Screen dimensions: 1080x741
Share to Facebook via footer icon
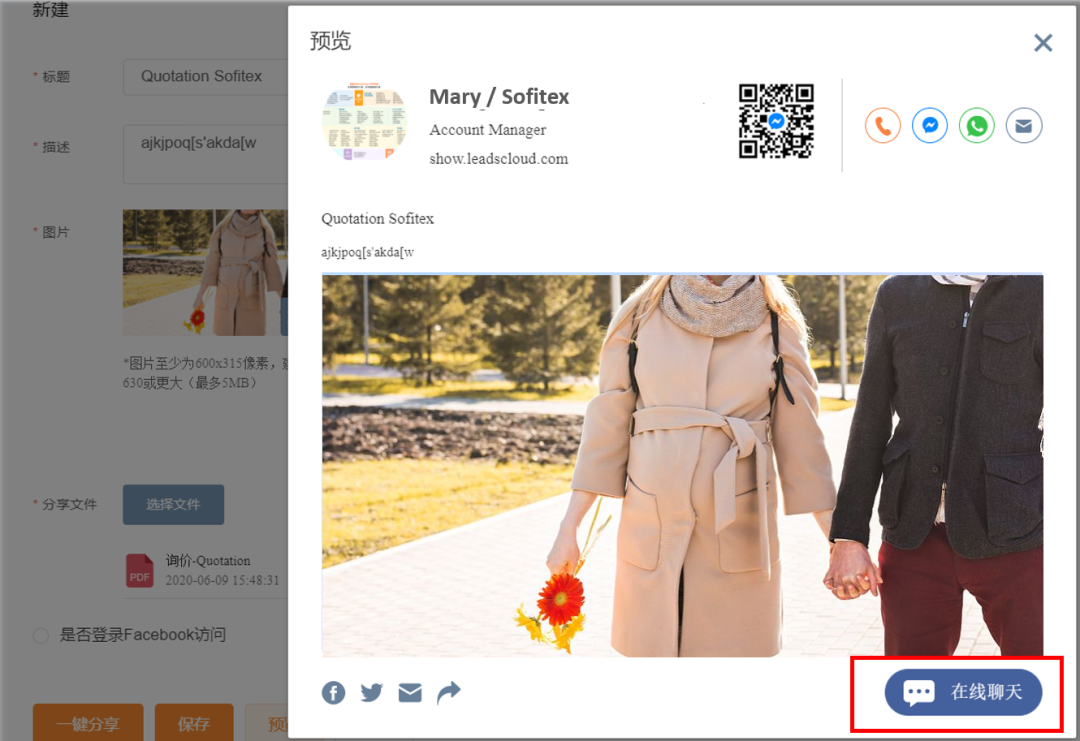point(333,692)
